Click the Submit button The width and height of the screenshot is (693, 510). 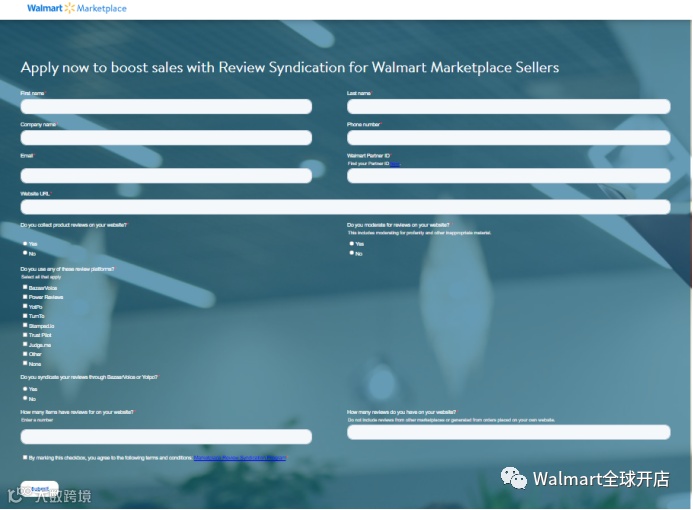[x=39, y=489]
